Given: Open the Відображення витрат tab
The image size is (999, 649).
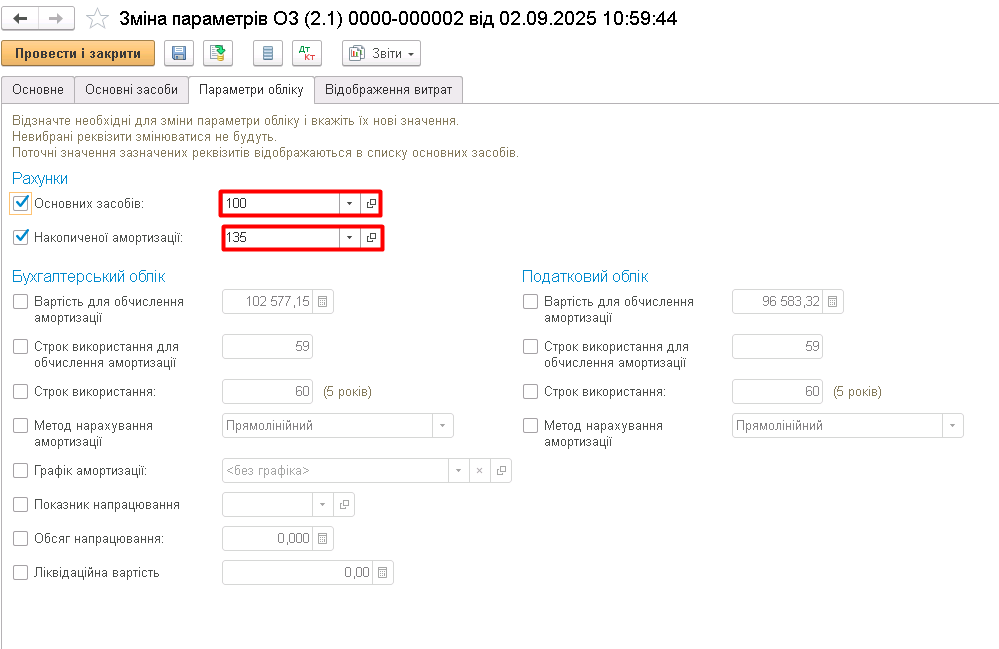Looking at the screenshot, I should click(x=388, y=90).
